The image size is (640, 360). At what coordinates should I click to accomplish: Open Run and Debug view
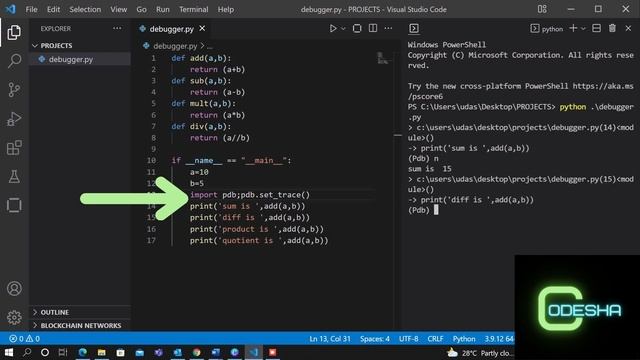click(x=14, y=119)
